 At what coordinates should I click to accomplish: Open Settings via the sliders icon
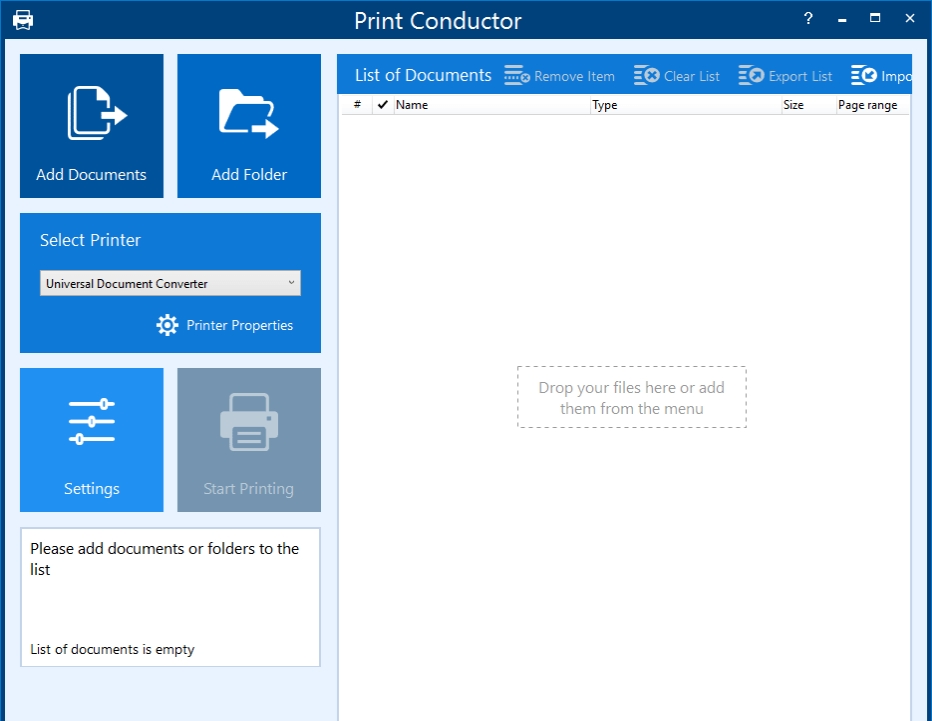click(91, 421)
